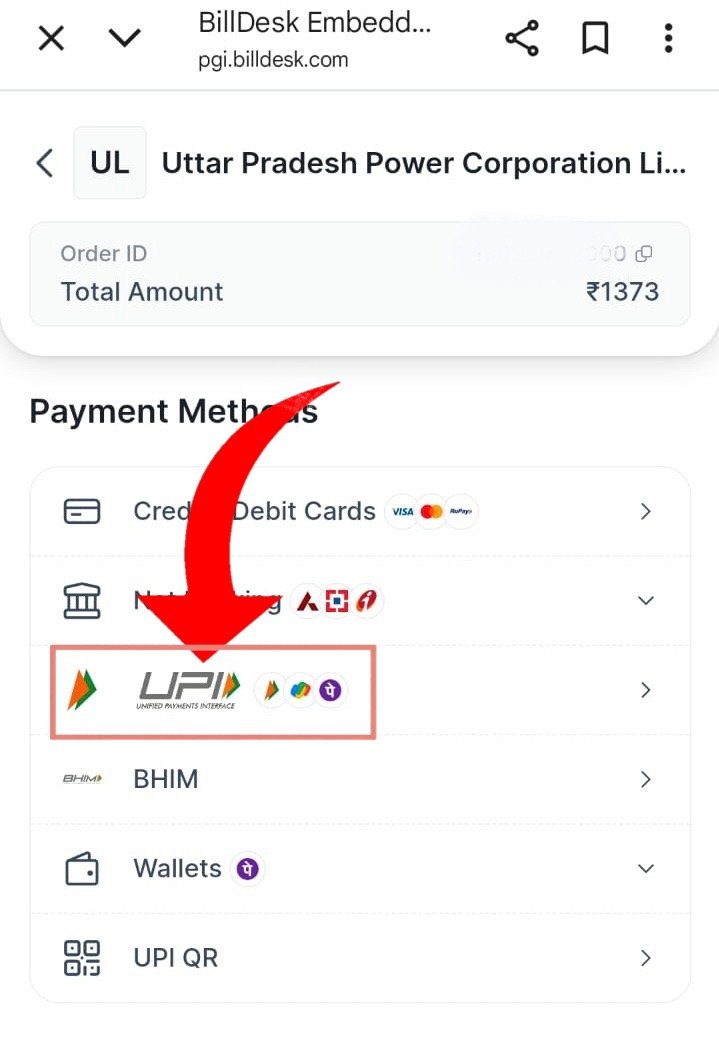
Task: Select BHIM payment method
Action: [x=166, y=779]
